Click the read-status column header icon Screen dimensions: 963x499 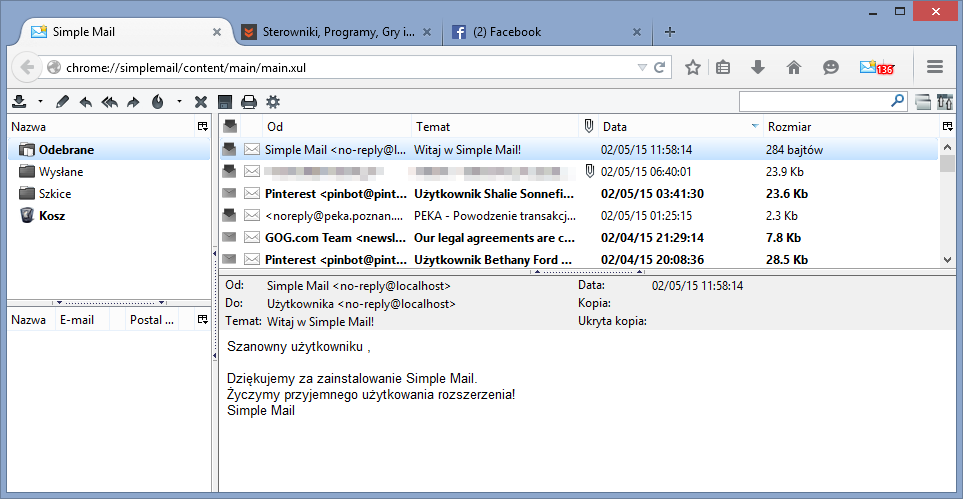(230, 127)
